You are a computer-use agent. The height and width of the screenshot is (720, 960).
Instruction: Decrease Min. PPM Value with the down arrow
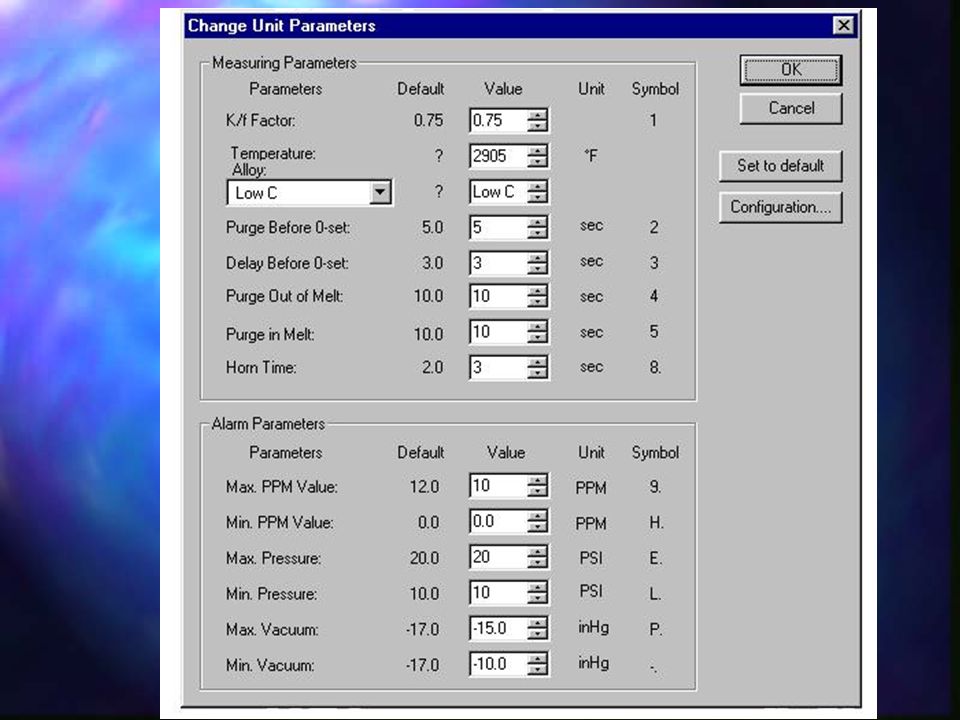pos(538,527)
